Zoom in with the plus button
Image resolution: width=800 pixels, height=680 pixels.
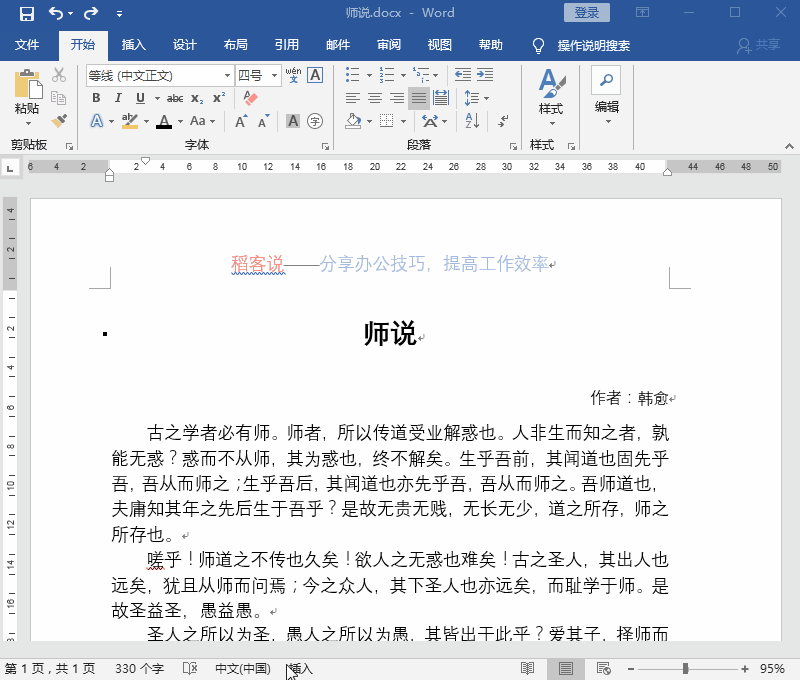pos(744,669)
